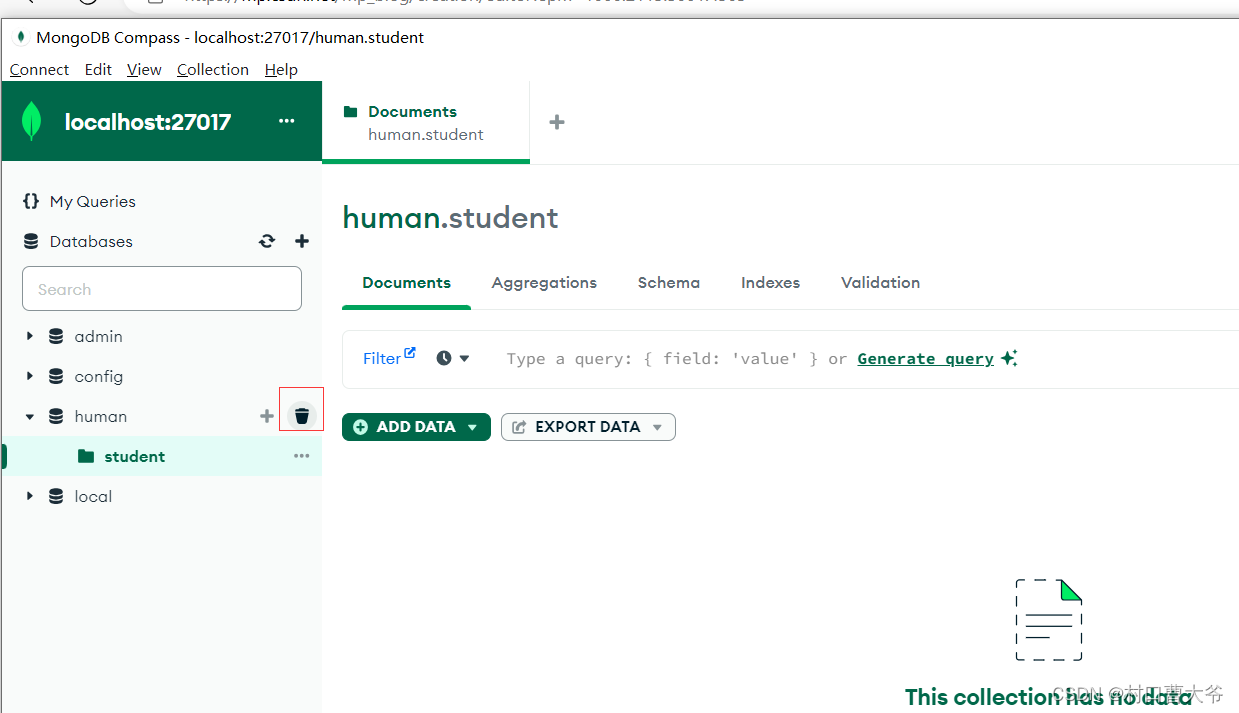Click the MongoDB leaf logo in the sidebar header
1239x713 pixels.
tap(32, 121)
